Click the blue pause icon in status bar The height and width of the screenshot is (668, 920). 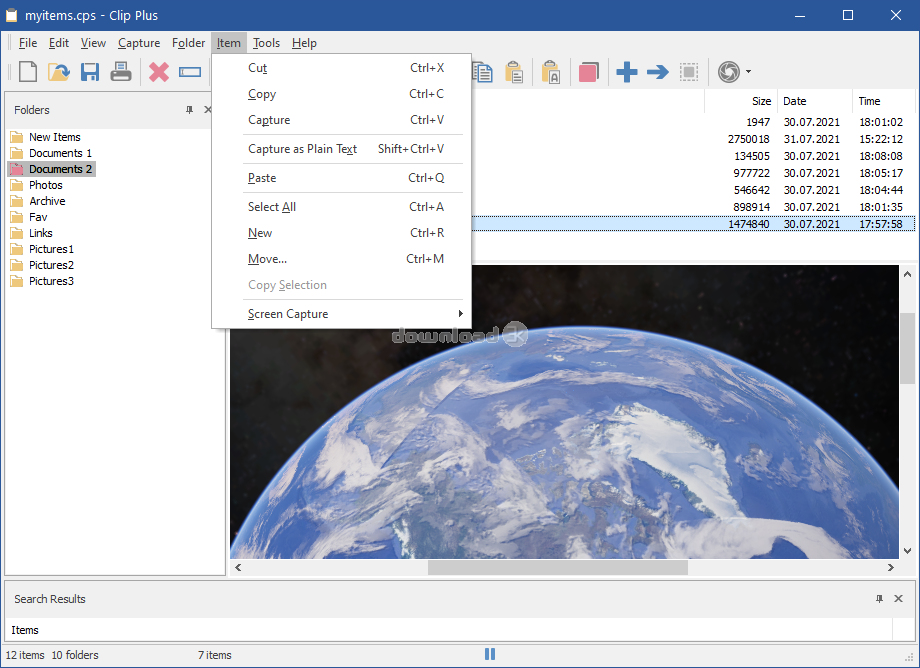click(x=490, y=654)
